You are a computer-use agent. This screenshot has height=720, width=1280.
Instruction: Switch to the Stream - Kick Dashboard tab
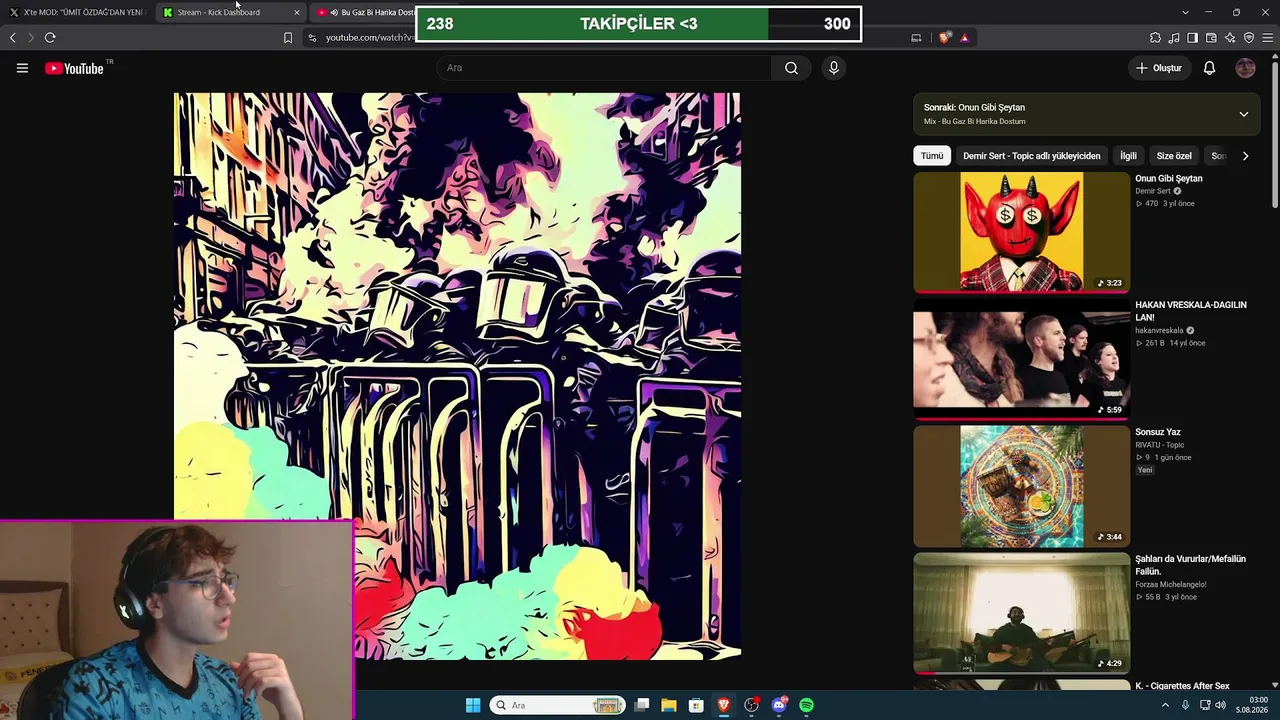point(231,12)
